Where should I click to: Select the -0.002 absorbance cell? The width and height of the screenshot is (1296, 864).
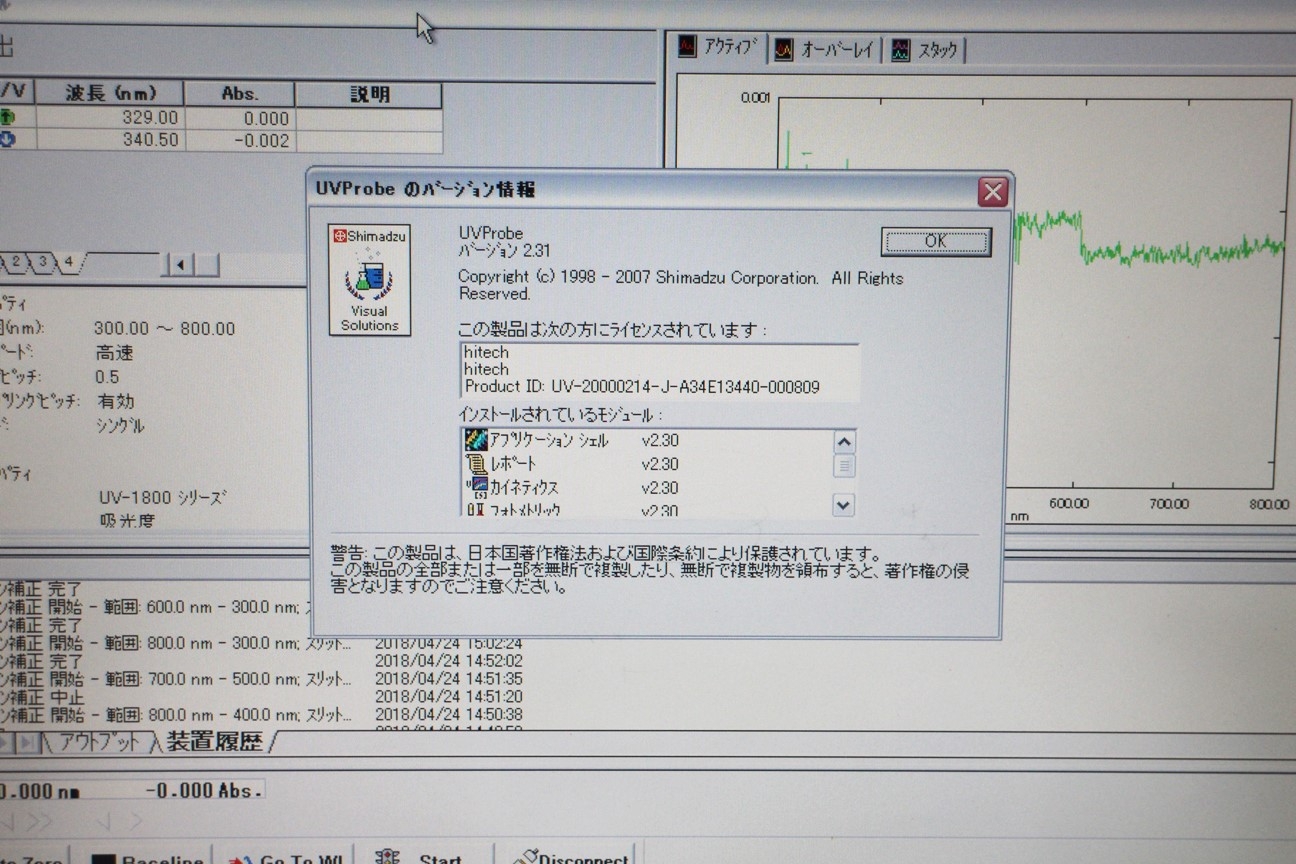[x=240, y=141]
